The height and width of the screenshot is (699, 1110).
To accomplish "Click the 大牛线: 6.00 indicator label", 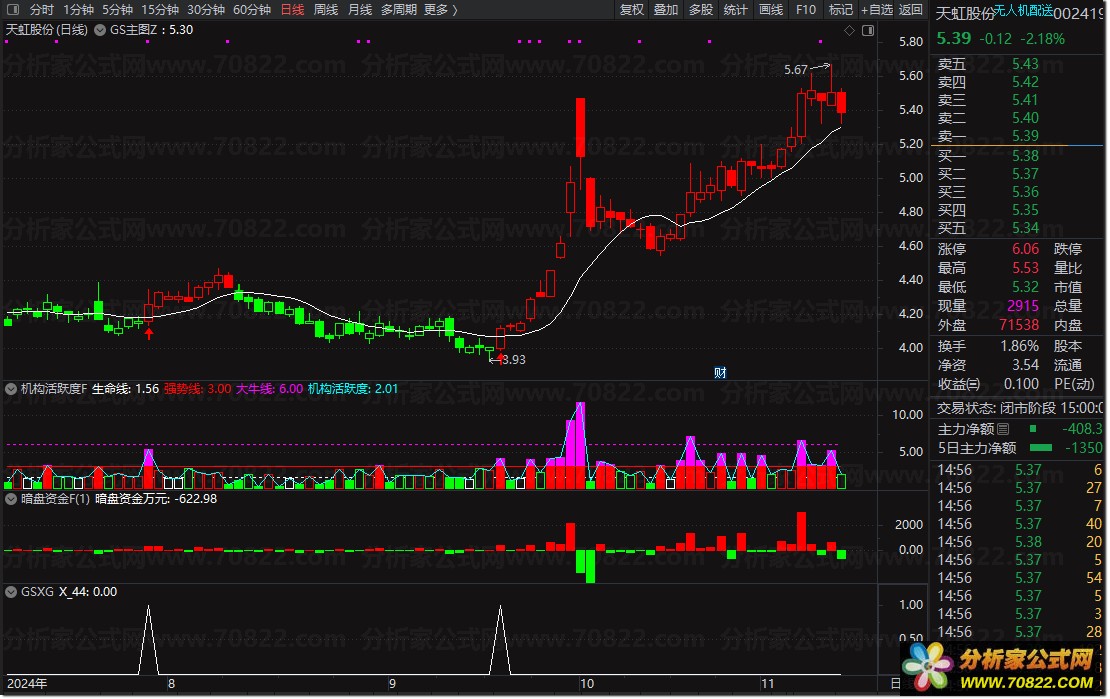I will (269, 389).
